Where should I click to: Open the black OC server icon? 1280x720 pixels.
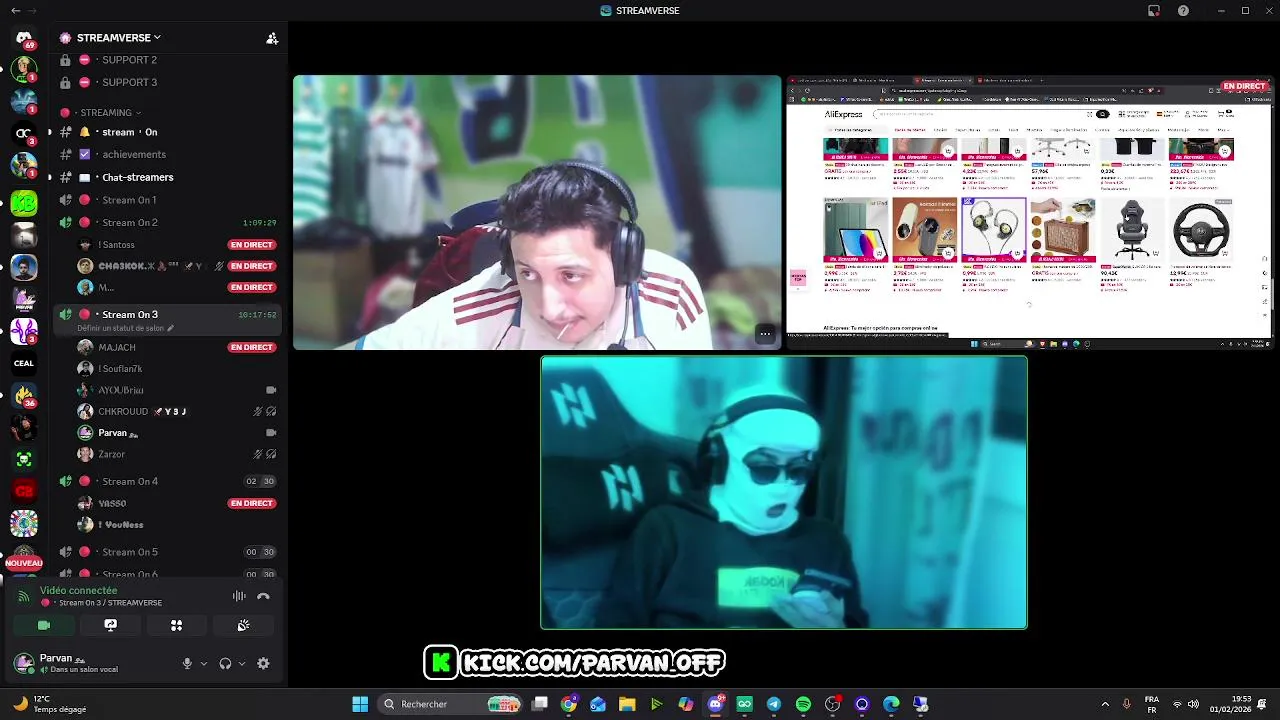[24, 133]
